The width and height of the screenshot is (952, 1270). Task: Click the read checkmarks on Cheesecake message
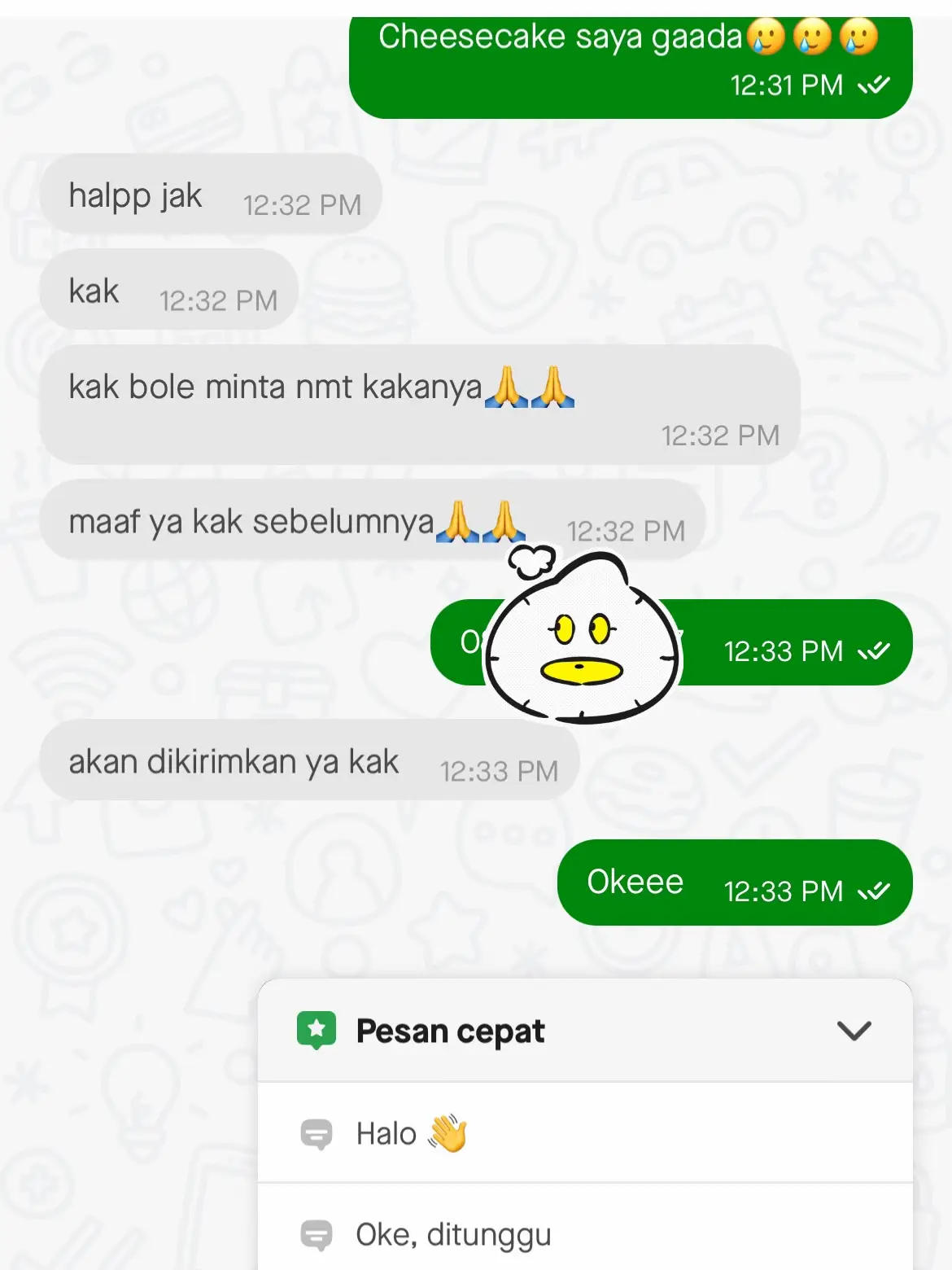pos(874,85)
